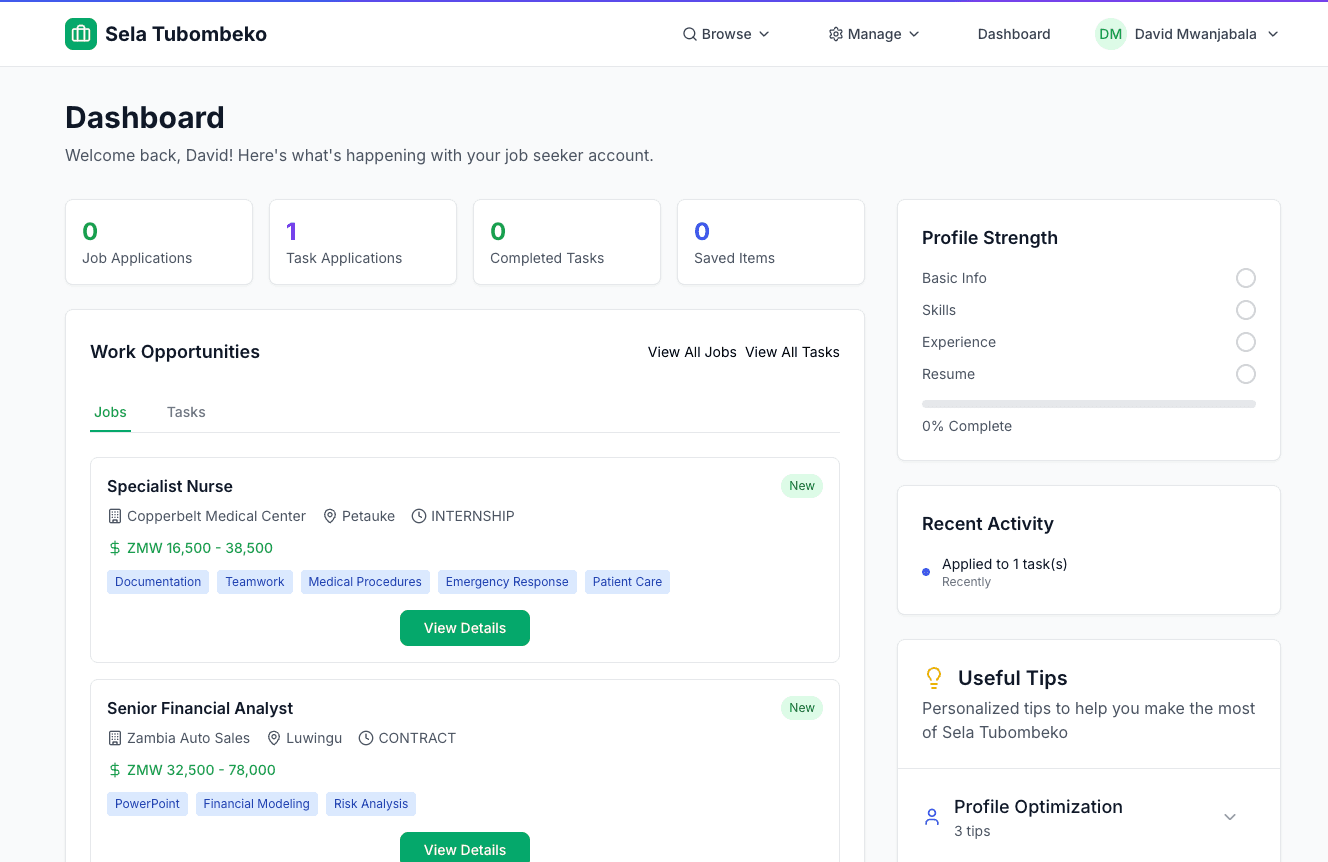The image size is (1328, 862).
Task: Click the Skills status circle
Action: click(x=1245, y=310)
